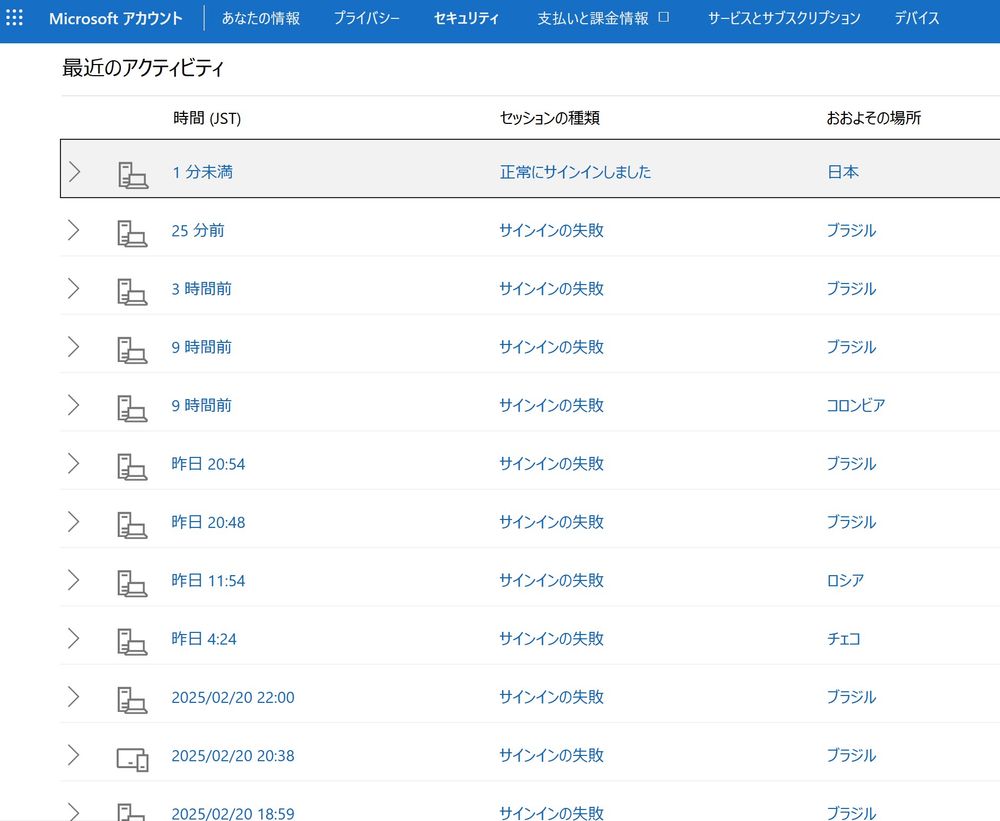Open 支払いと課金情報 menu item
This screenshot has height=821, width=1000.
pos(593,18)
